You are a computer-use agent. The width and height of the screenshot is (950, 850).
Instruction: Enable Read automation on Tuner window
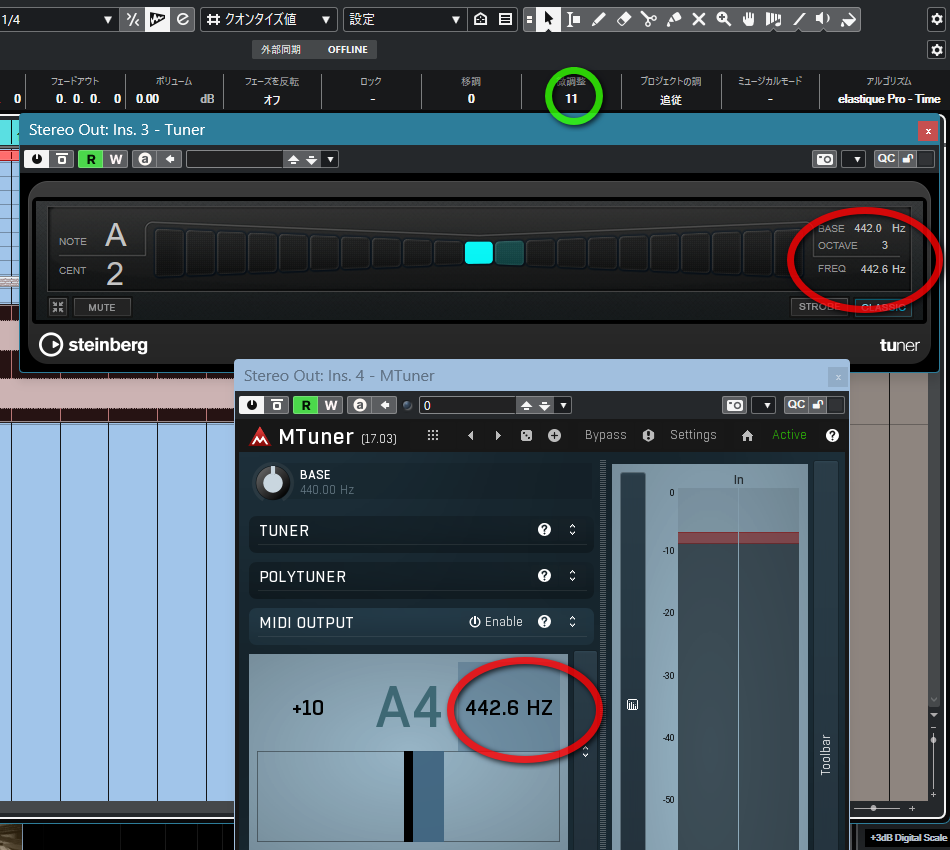tap(91, 159)
